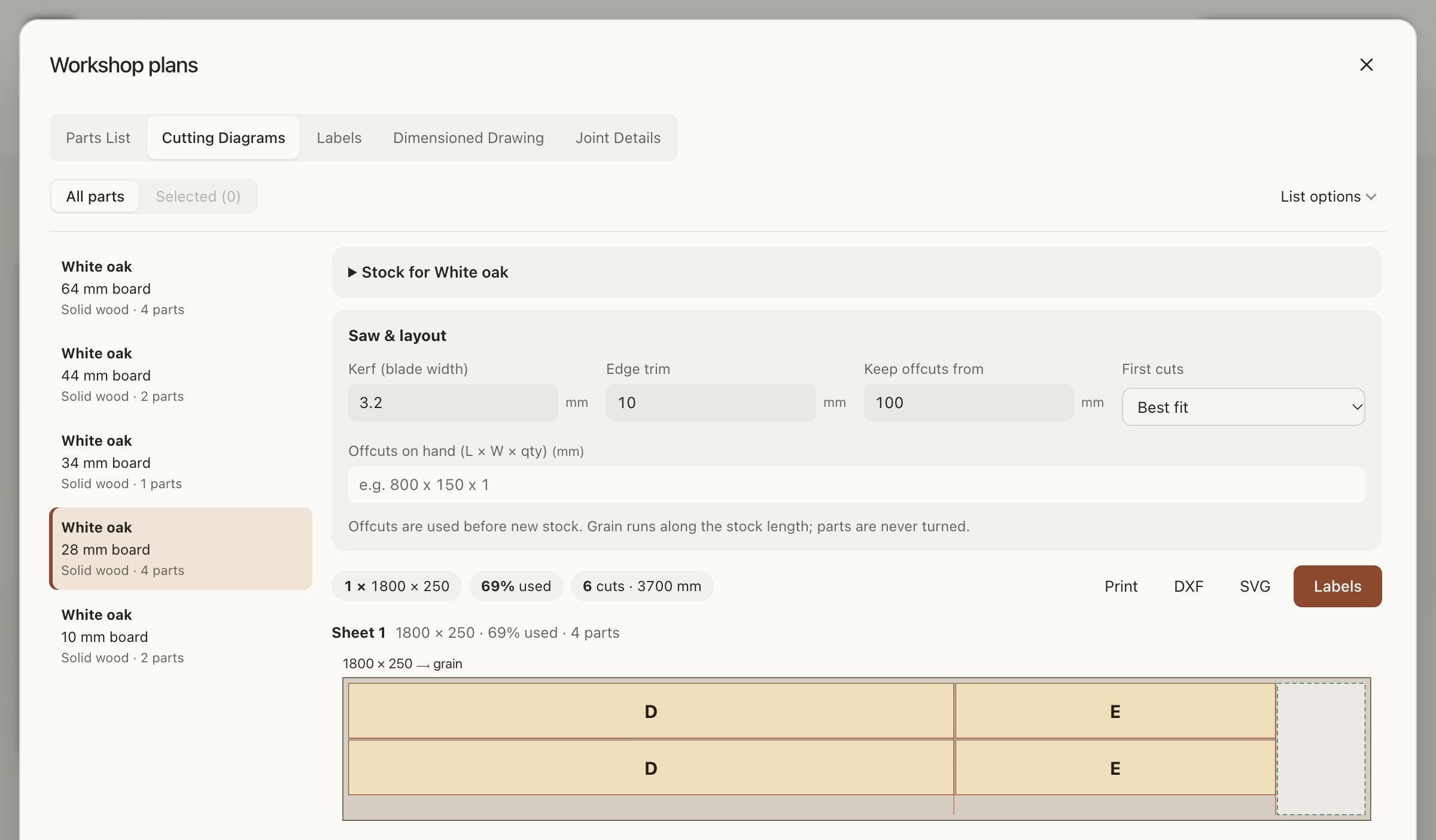The height and width of the screenshot is (840, 1436).
Task: Select upper part D in diagram
Action: [x=651, y=711]
